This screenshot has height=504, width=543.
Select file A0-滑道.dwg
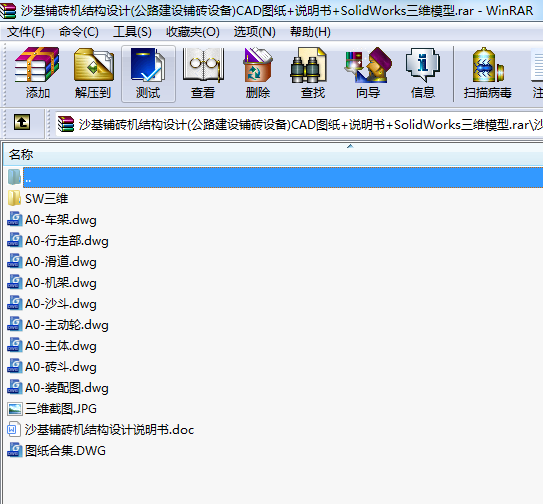(61, 262)
